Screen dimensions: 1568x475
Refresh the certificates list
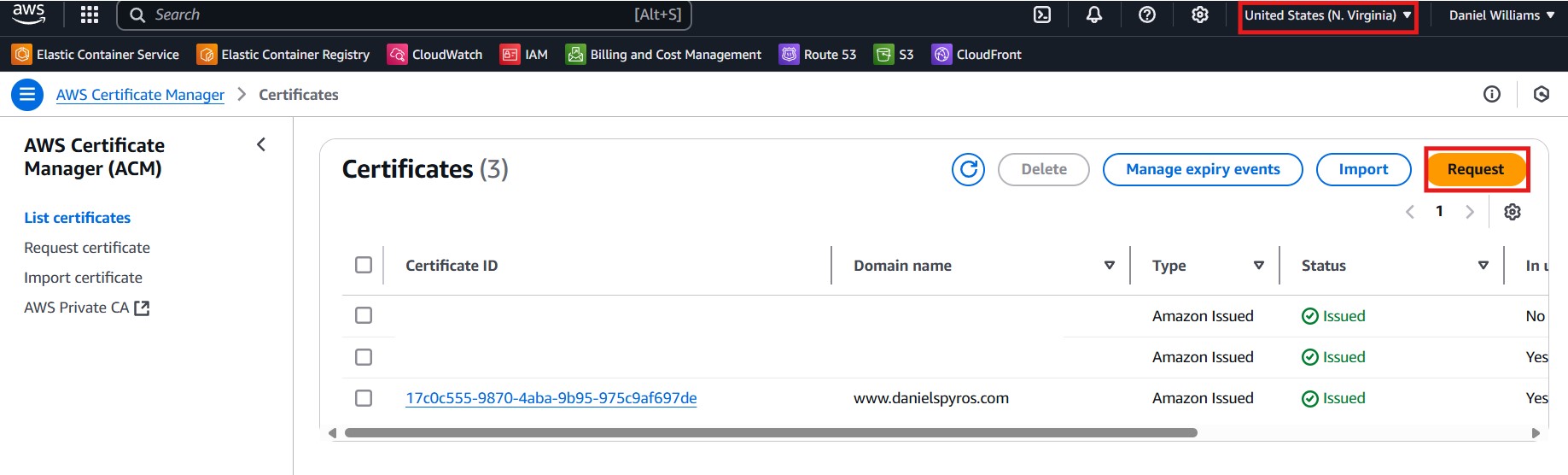[969, 169]
